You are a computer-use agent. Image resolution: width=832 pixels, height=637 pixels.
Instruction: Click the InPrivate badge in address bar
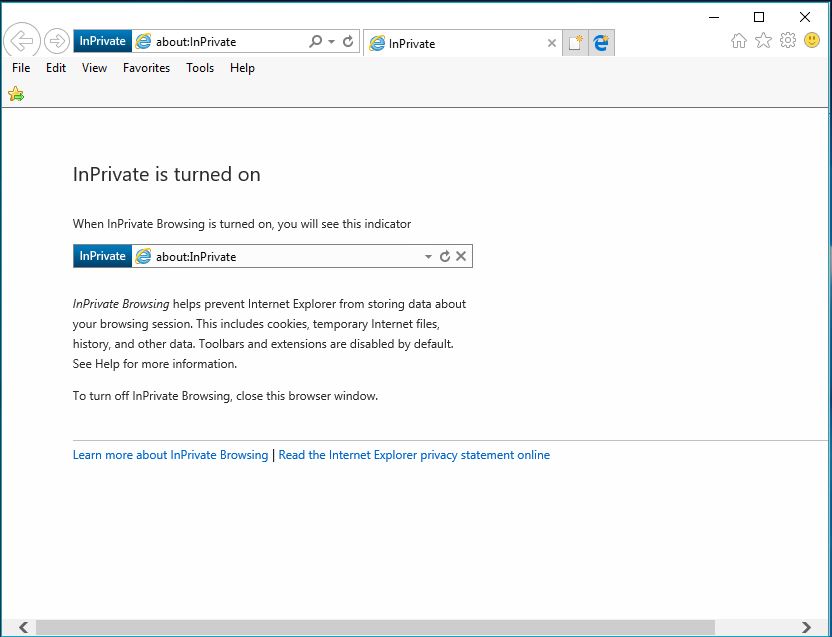click(x=102, y=41)
